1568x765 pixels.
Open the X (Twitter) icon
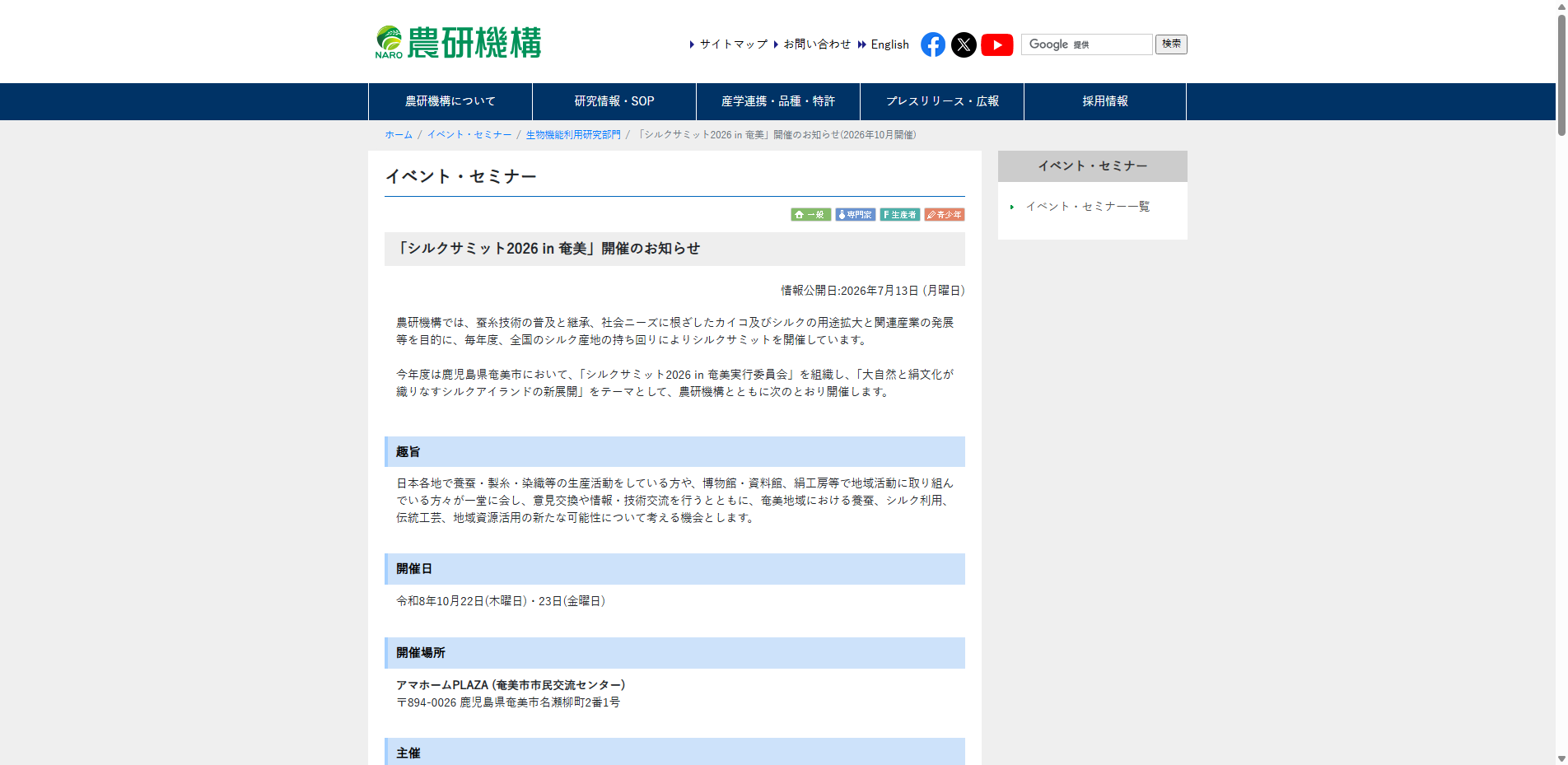point(964,44)
